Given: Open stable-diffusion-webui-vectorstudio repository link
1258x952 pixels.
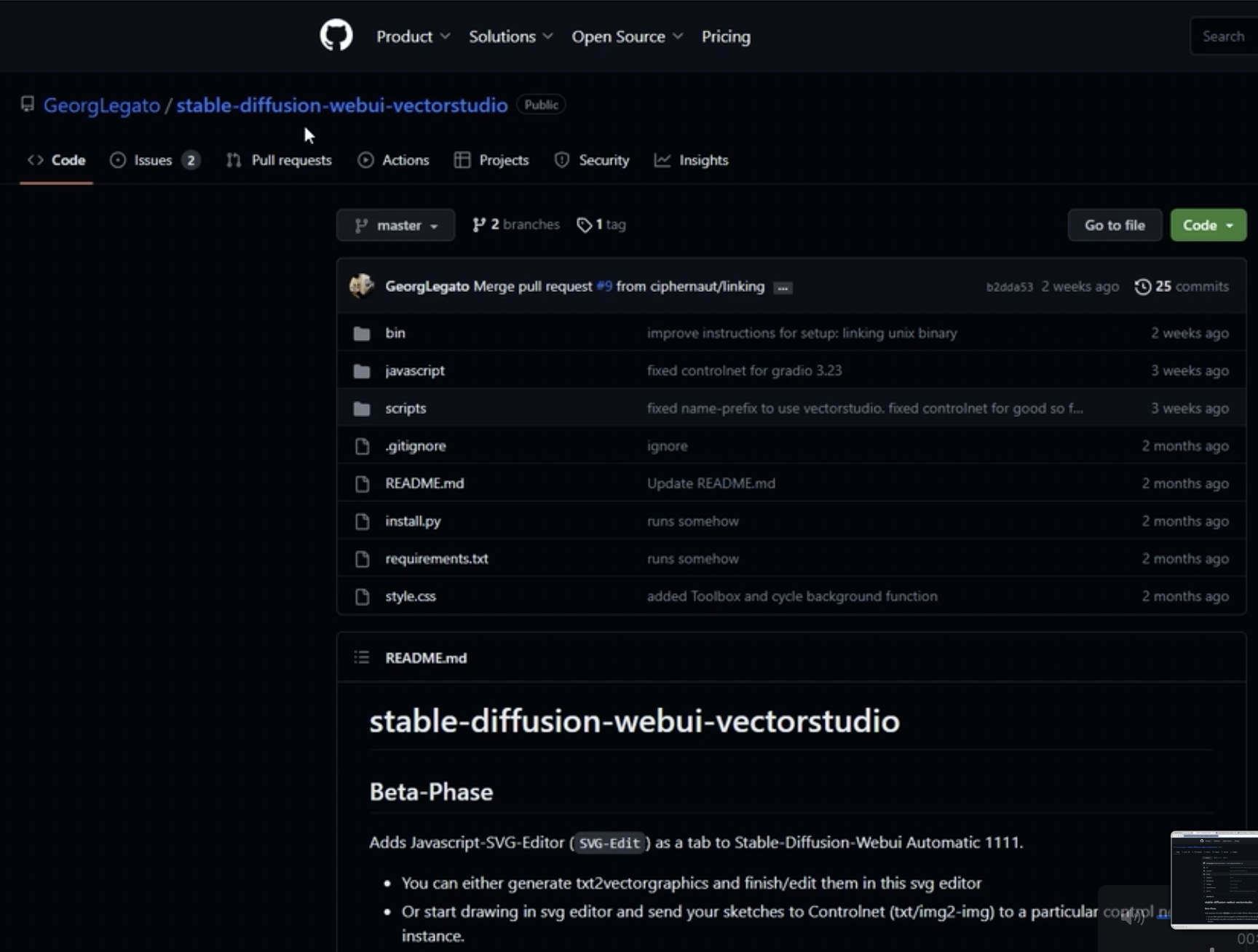Looking at the screenshot, I should pos(341,105).
